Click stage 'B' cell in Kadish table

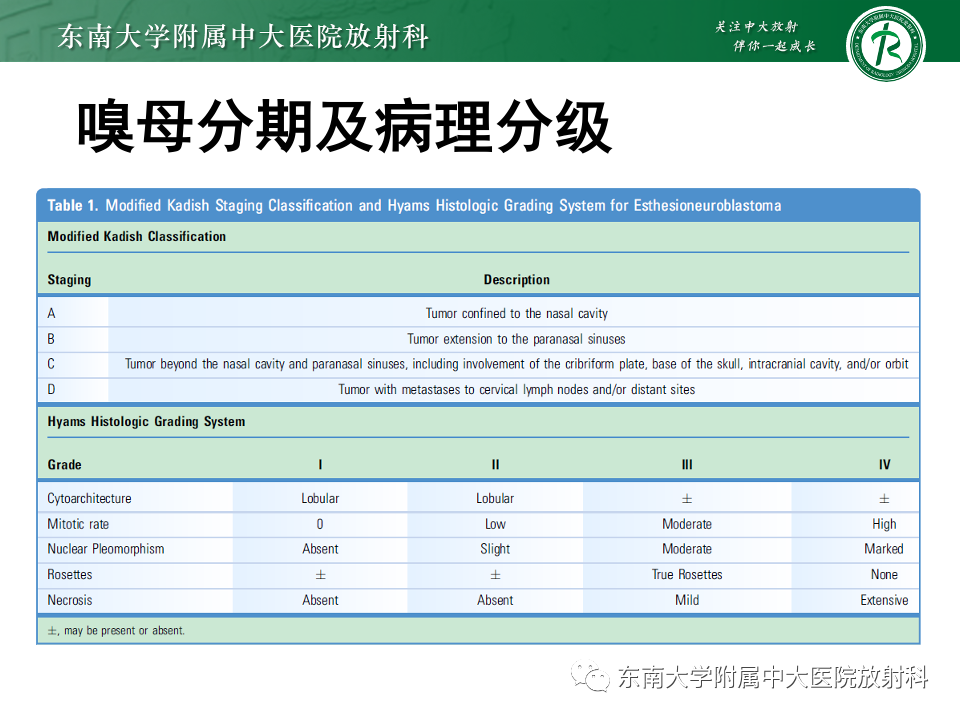coord(51,339)
